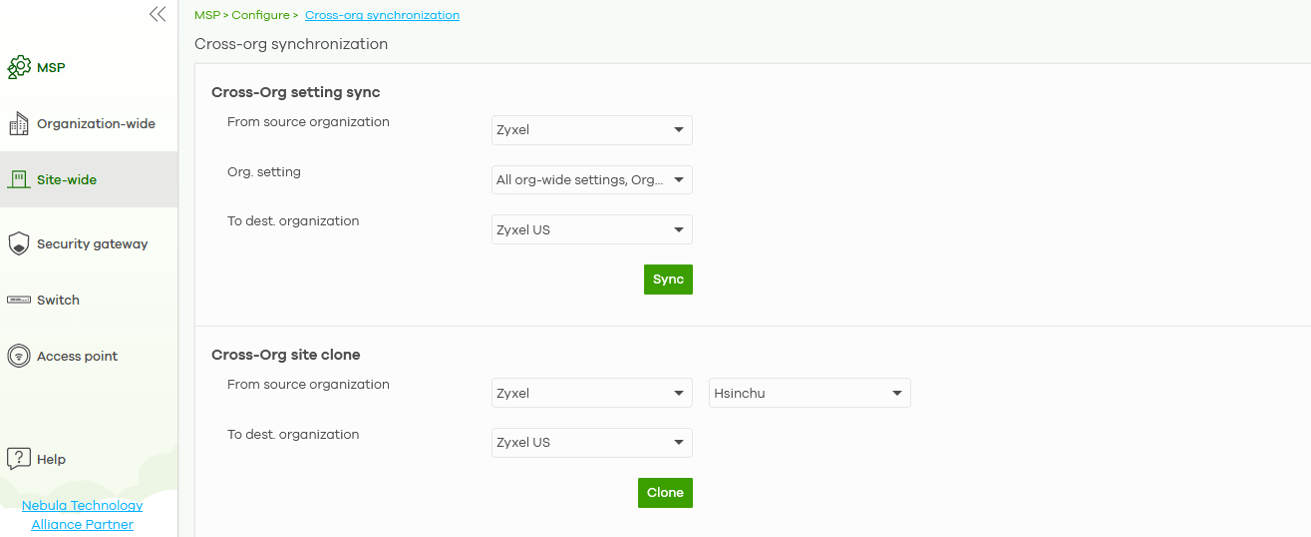Open Help menu label
This screenshot has width=1311, height=537.
pyautogui.click(x=51, y=459)
